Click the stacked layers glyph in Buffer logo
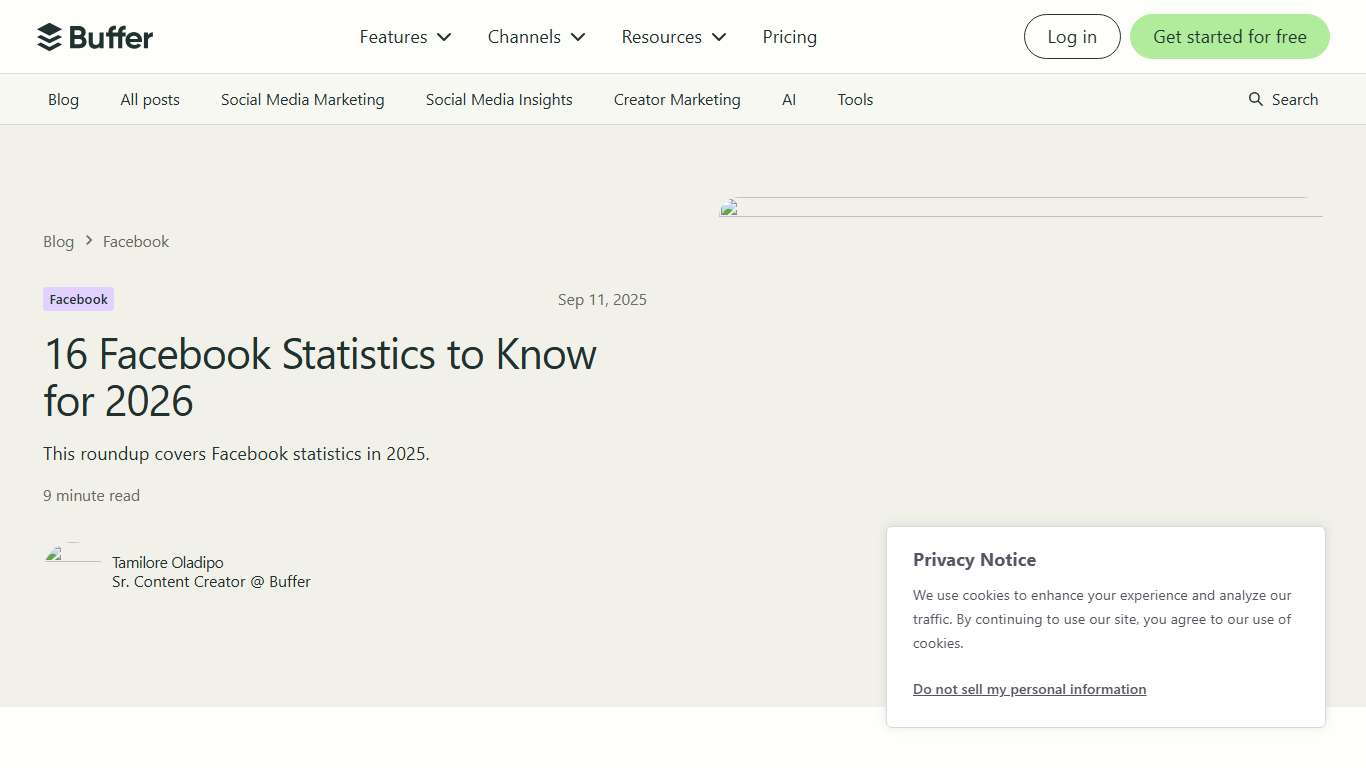1366x768 pixels. (x=47, y=36)
